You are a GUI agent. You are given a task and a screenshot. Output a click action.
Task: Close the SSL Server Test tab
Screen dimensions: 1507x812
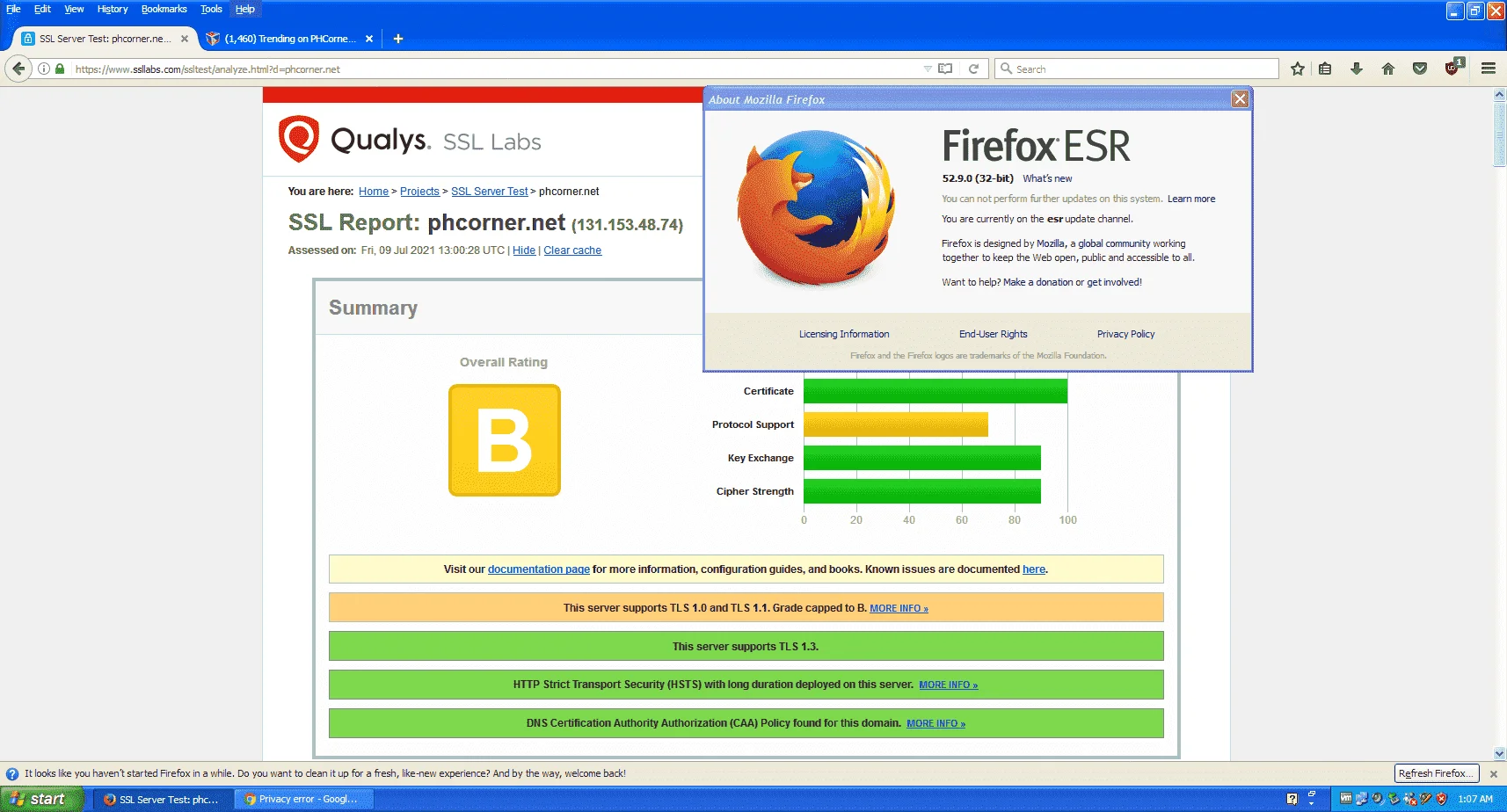click(x=185, y=39)
